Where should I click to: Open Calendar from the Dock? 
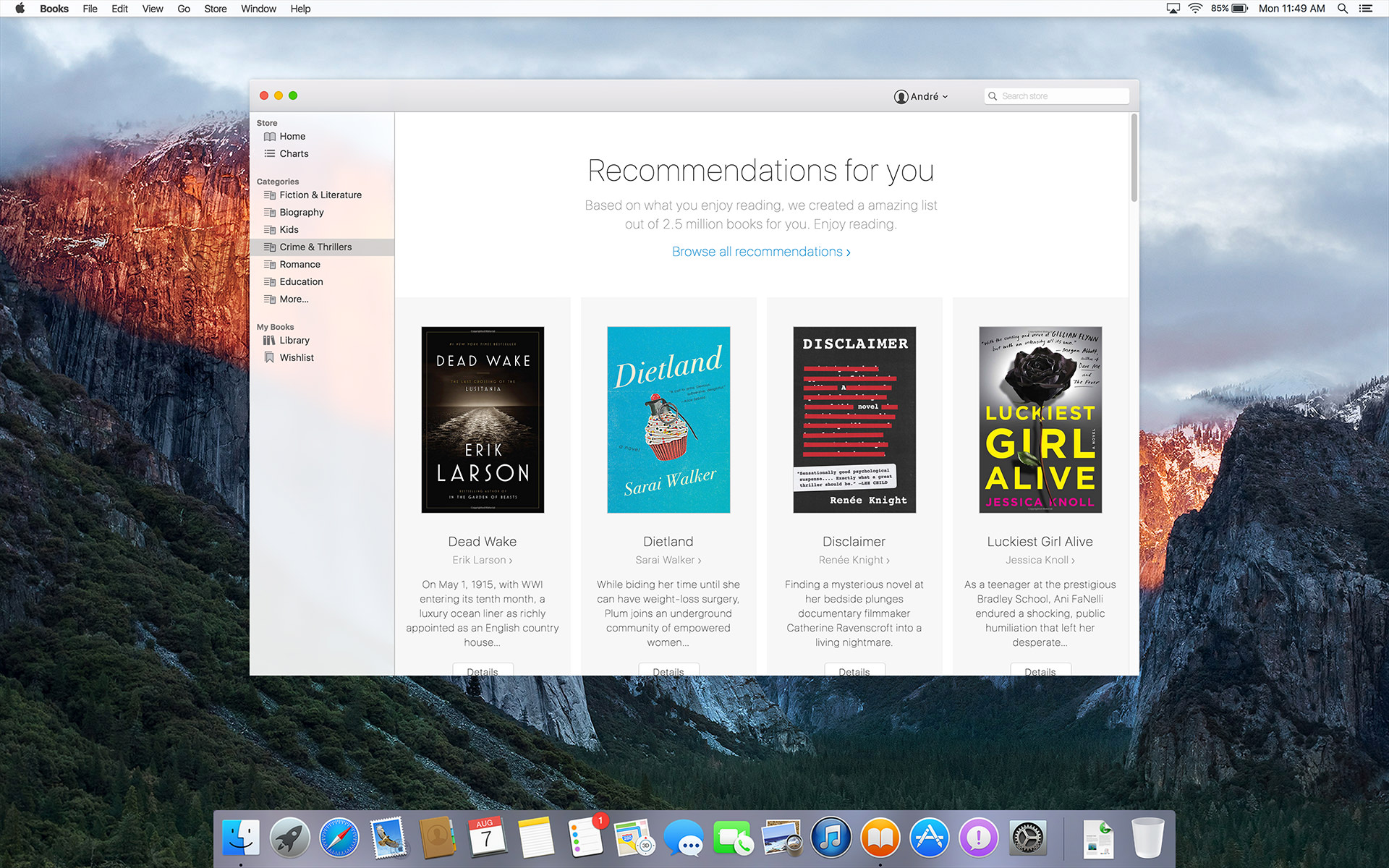[x=487, y=838]
